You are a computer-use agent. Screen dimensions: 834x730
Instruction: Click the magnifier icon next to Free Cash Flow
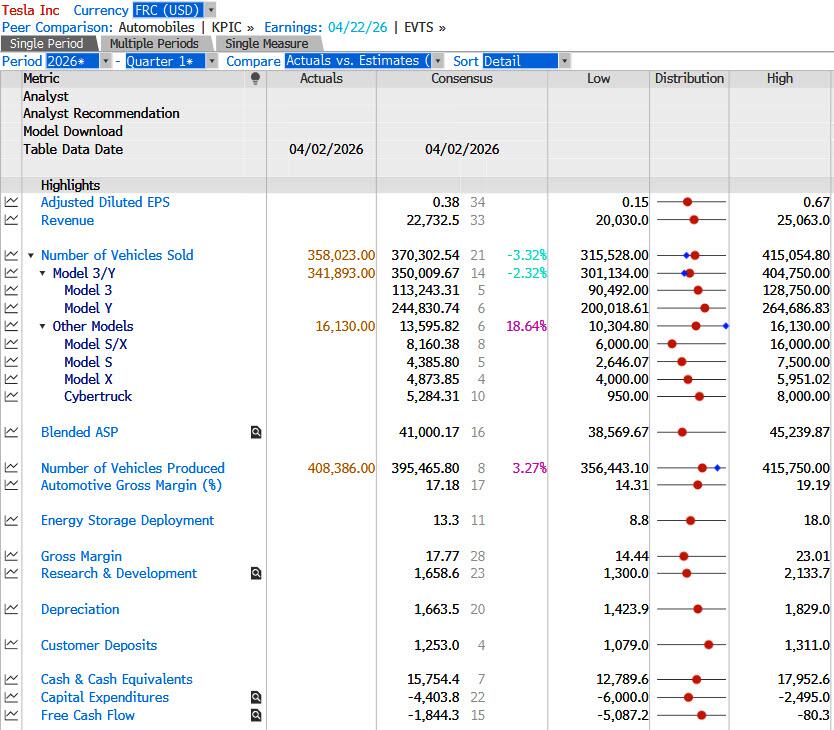256,716
